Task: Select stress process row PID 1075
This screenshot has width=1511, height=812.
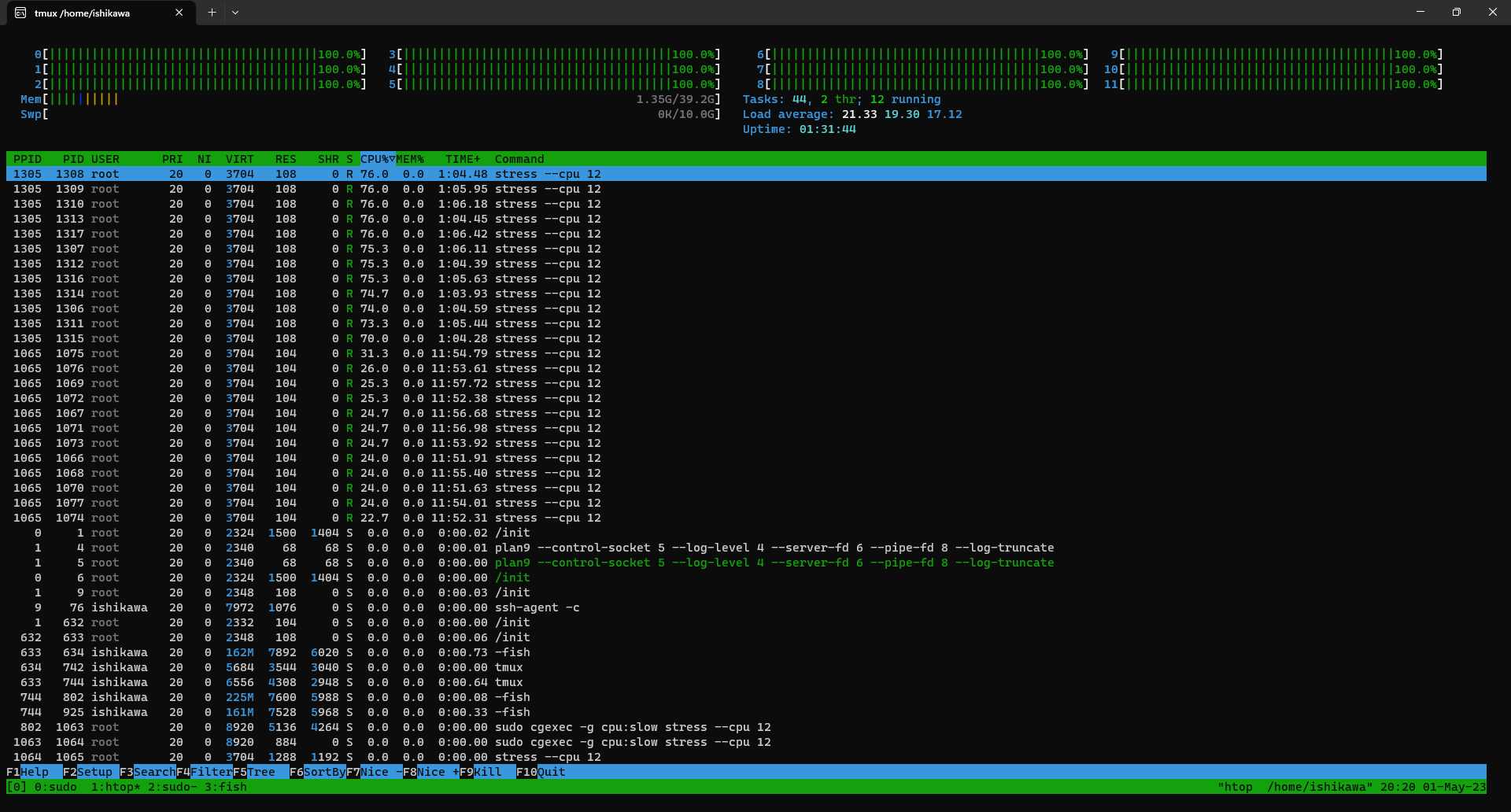Action: (x=746, y=353)
